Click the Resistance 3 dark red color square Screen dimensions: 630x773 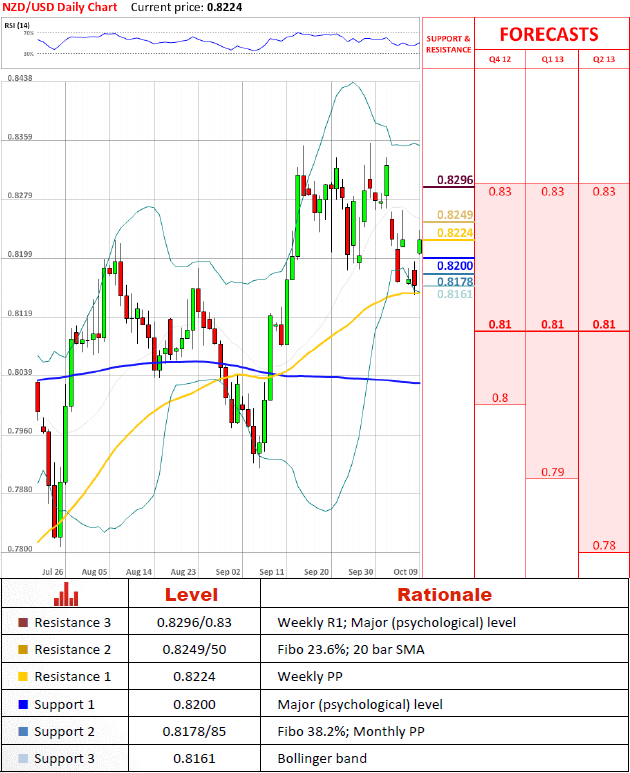pyautogui.click(x=24, y=622)
